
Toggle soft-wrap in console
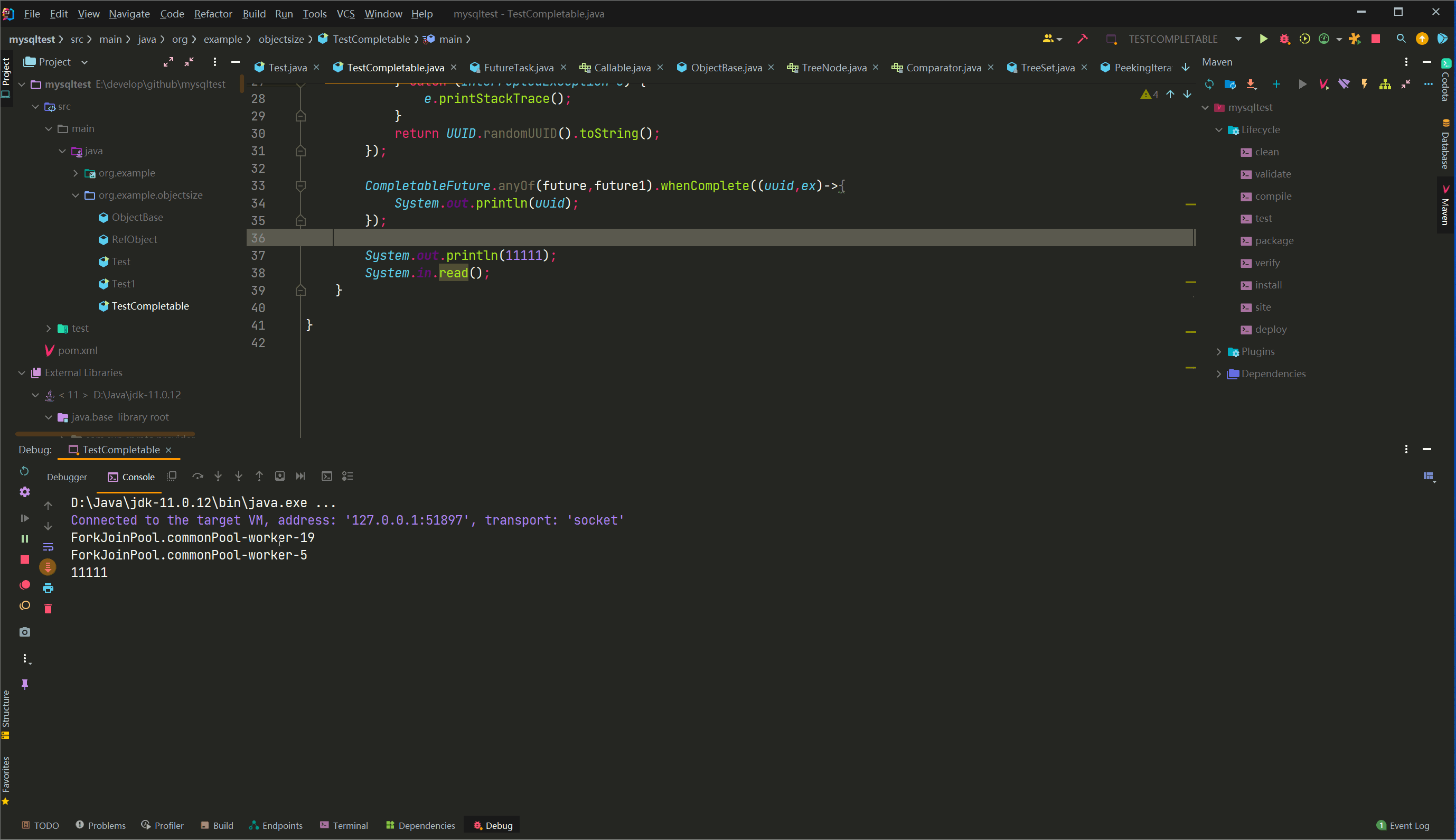click(x=48, y=547)
